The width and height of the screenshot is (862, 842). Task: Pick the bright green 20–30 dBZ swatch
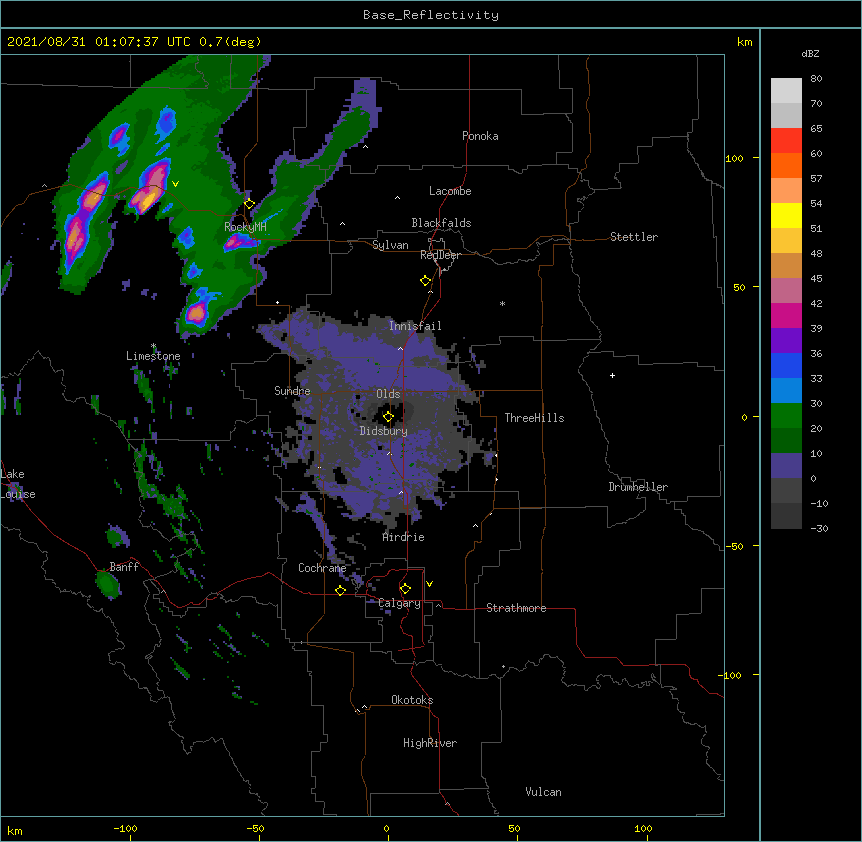(x=786, y=416)
